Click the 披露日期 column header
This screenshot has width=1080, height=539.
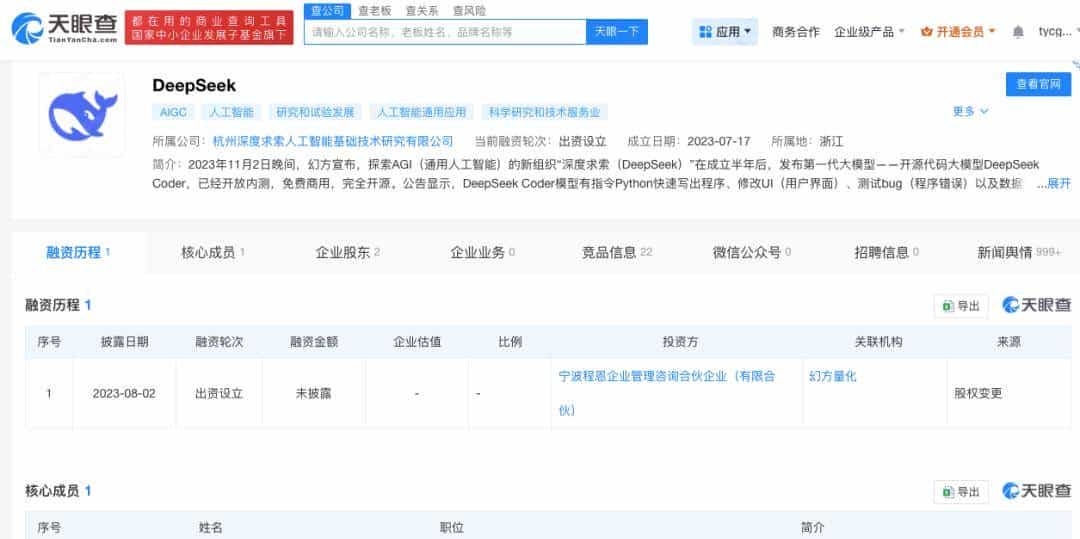pyautogui.click(x=124, y=341)
